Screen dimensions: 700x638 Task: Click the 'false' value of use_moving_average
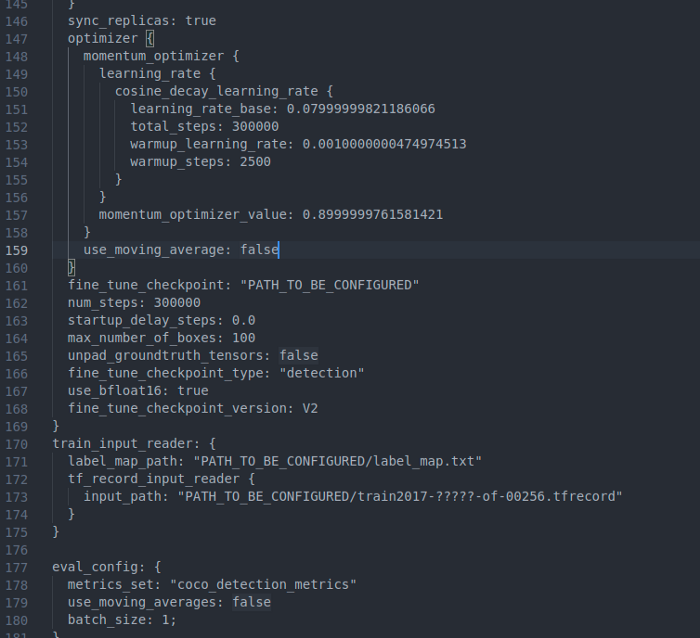coord(259,250)
